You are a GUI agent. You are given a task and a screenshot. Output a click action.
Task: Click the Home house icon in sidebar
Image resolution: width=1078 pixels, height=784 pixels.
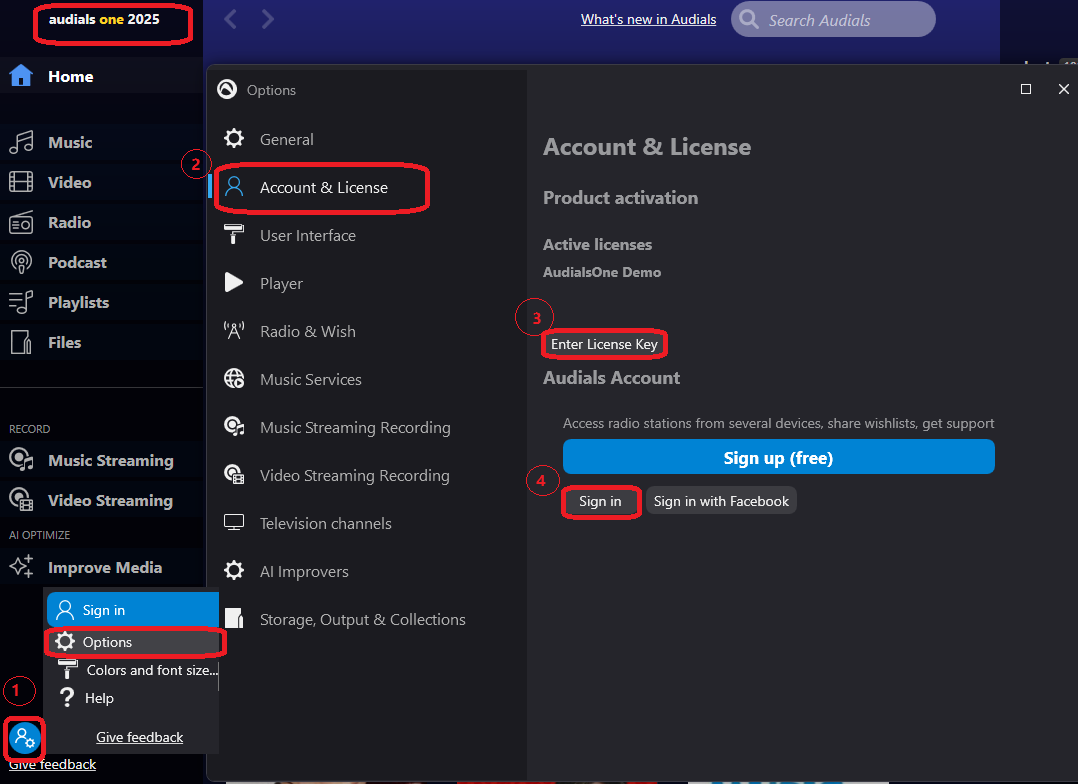tap(21, 76)
